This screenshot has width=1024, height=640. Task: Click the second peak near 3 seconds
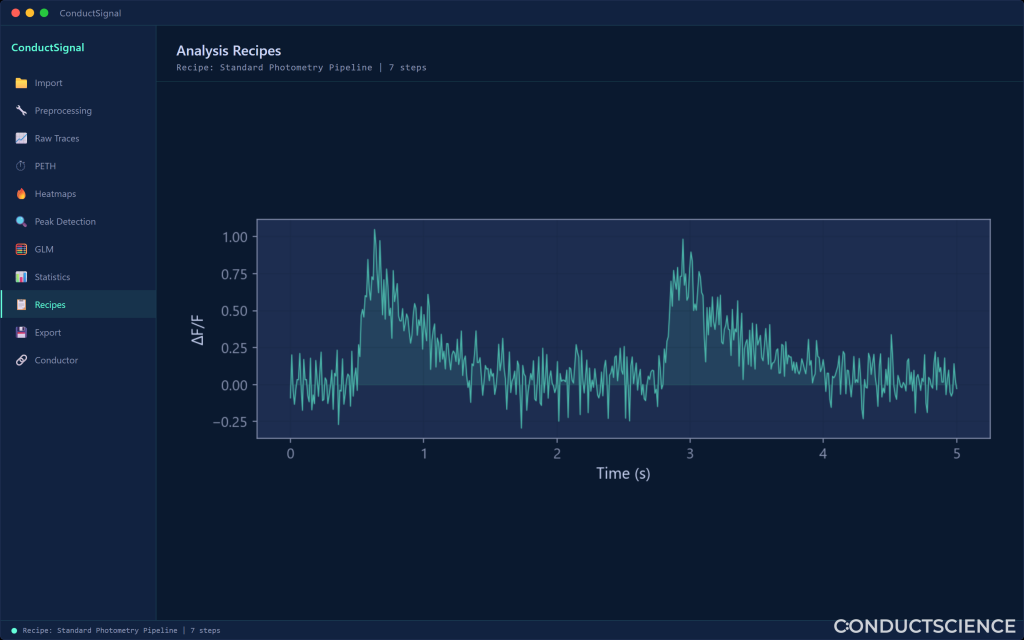[x=683, y=240]
